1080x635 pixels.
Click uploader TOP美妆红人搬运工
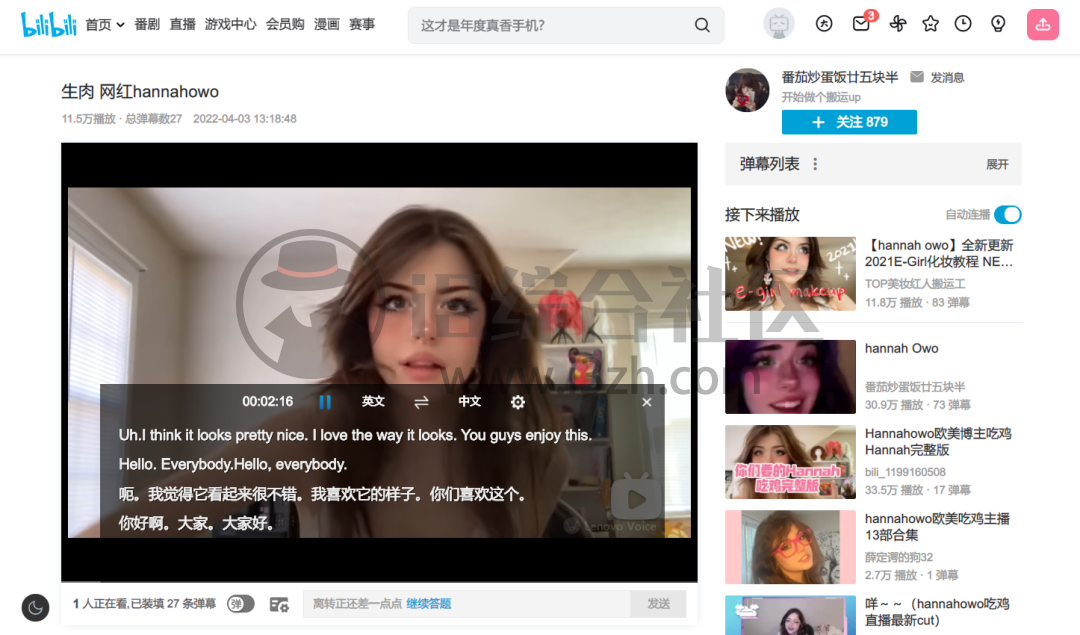pyautogui.click(x=915, y=284)
